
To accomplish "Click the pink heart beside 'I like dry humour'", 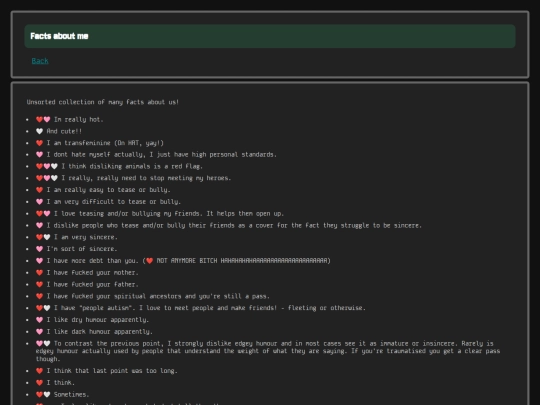I will tap(39, 320).
